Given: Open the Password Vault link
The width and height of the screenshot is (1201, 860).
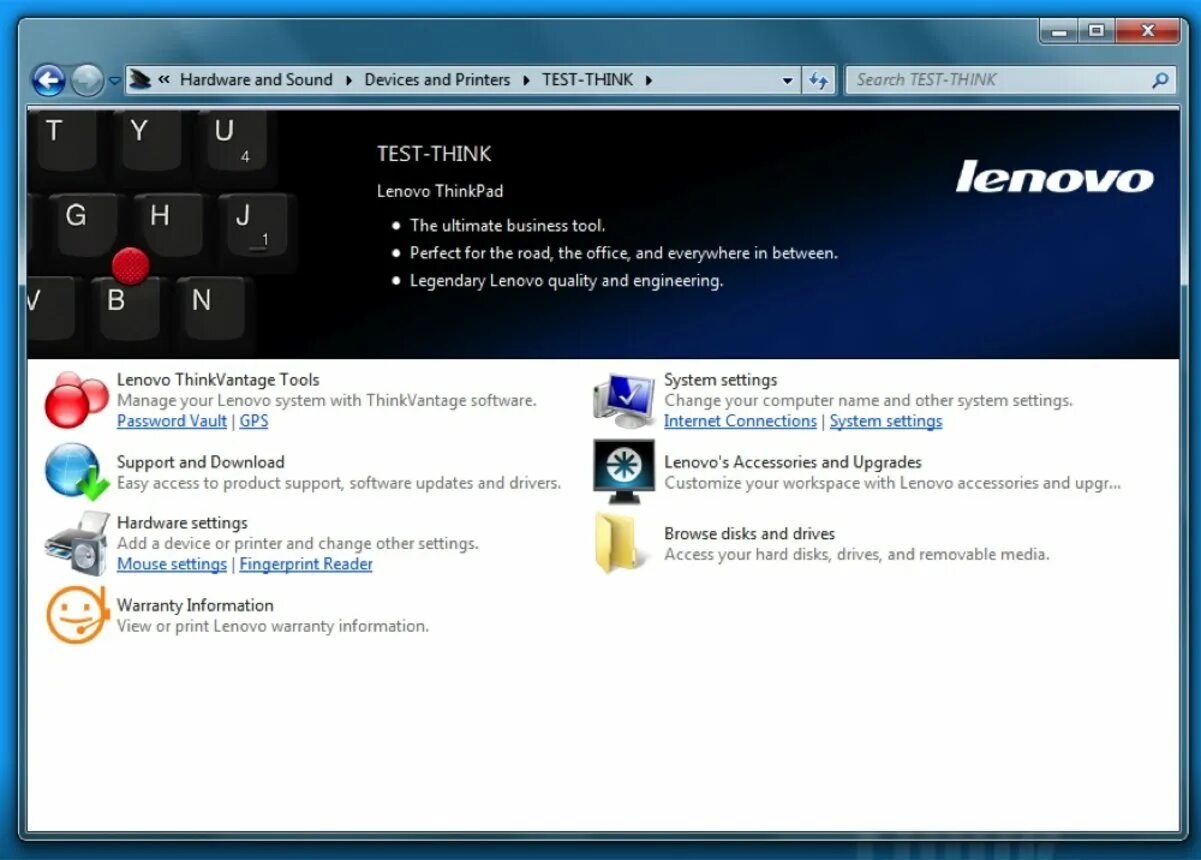Looking at the screenshot, I should (x=171, y=421).
